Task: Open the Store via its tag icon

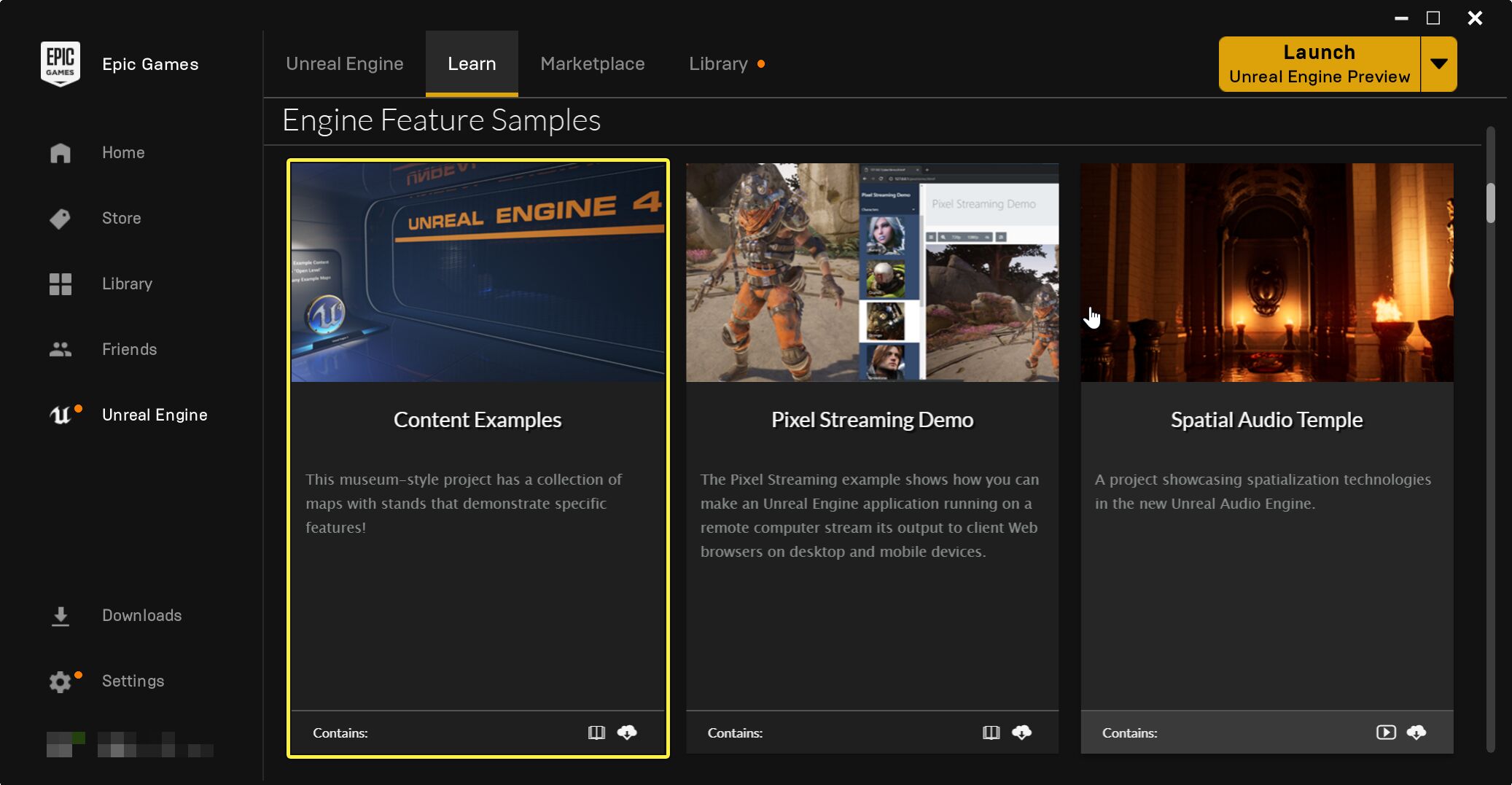Action: point(60,218)
